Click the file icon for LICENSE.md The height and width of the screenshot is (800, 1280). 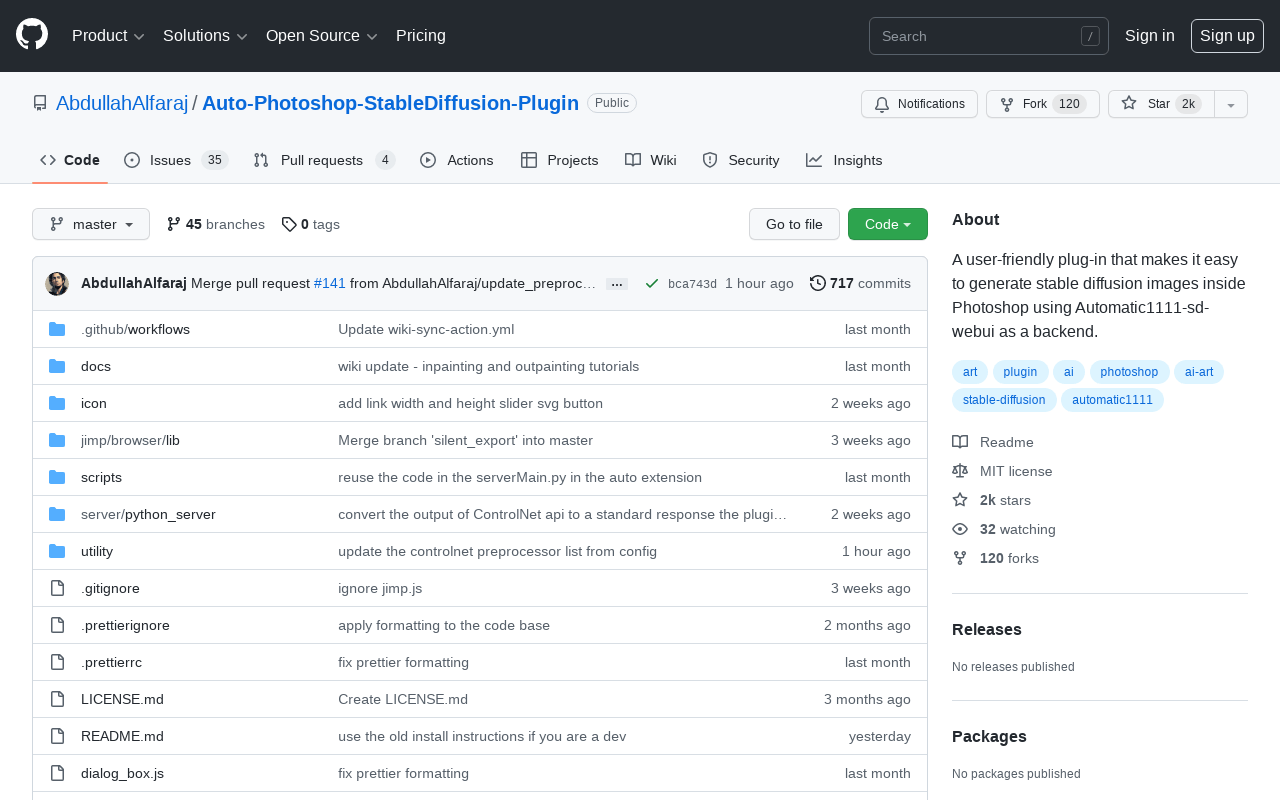(57, 699)
